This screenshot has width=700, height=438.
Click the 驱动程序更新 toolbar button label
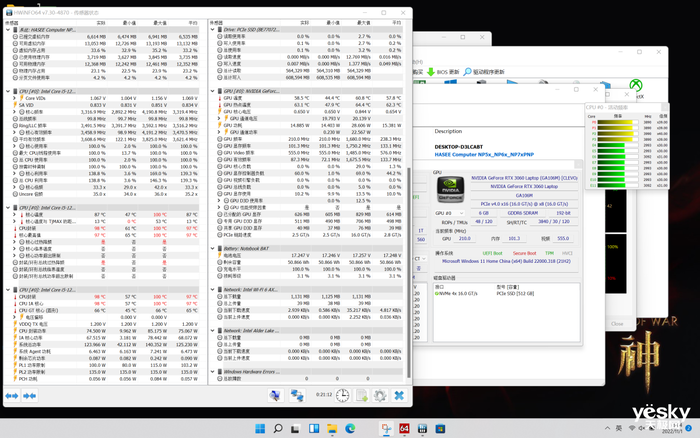[489, 72]
